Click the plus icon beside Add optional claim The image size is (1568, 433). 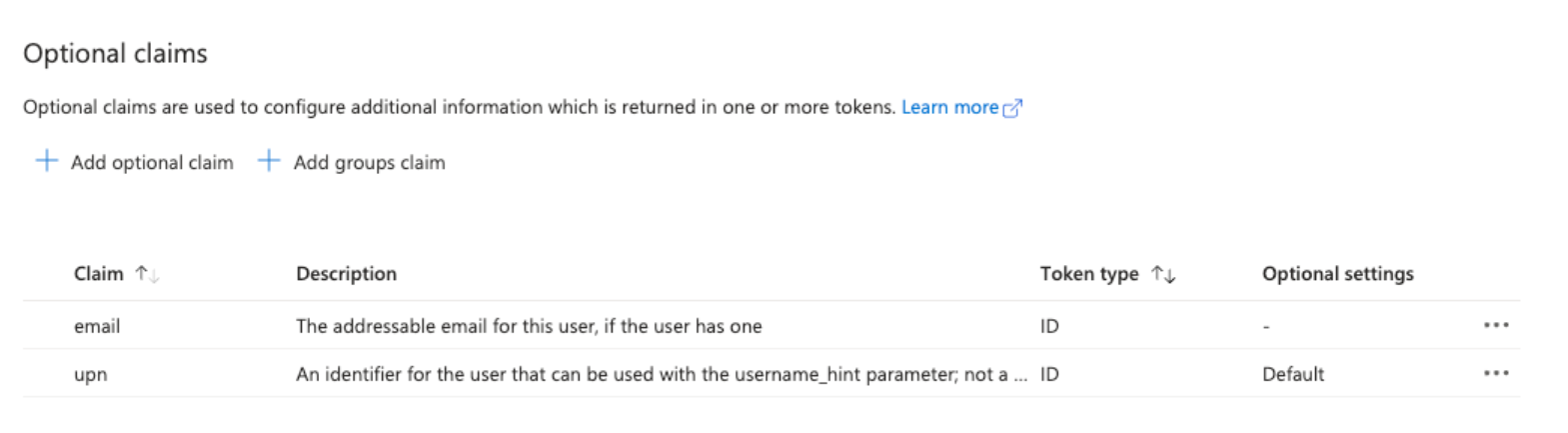point(46,161)
